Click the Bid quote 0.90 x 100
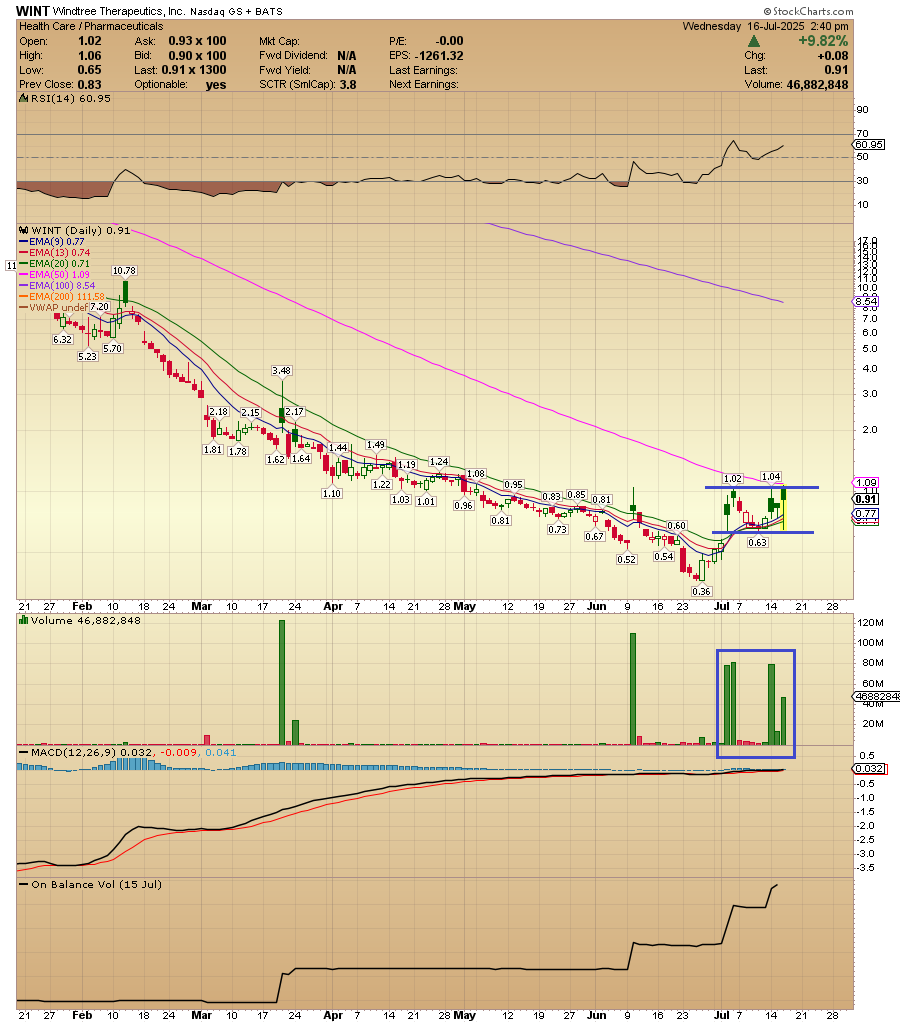This screenshot has height=1023, width=900. pyautogui.click(x=197, y=56)
